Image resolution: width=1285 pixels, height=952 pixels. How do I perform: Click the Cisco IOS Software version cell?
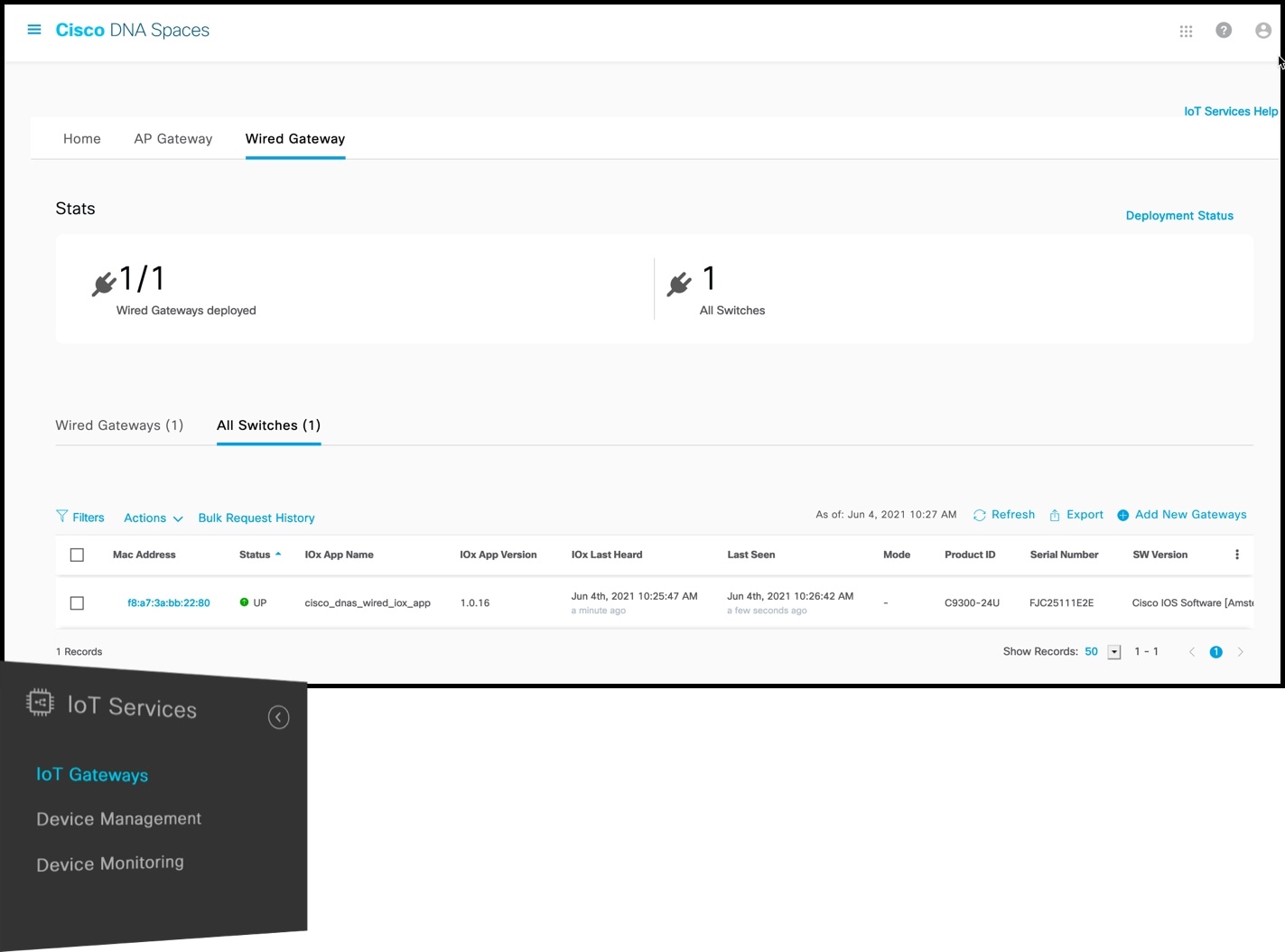coord(1193,602)
